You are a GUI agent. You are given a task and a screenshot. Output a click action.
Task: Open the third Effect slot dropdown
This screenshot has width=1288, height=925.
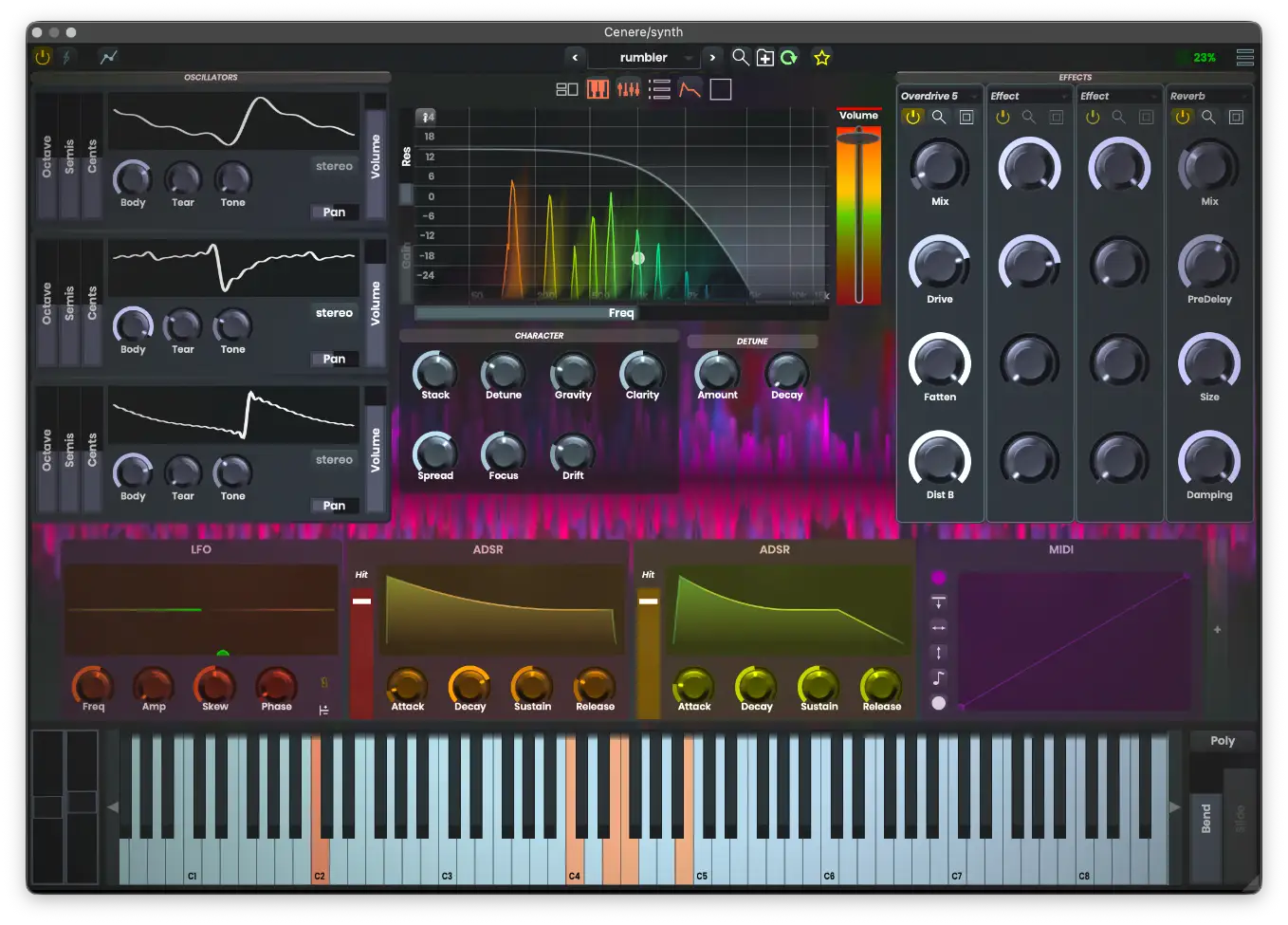click(x=1119, y=96)
